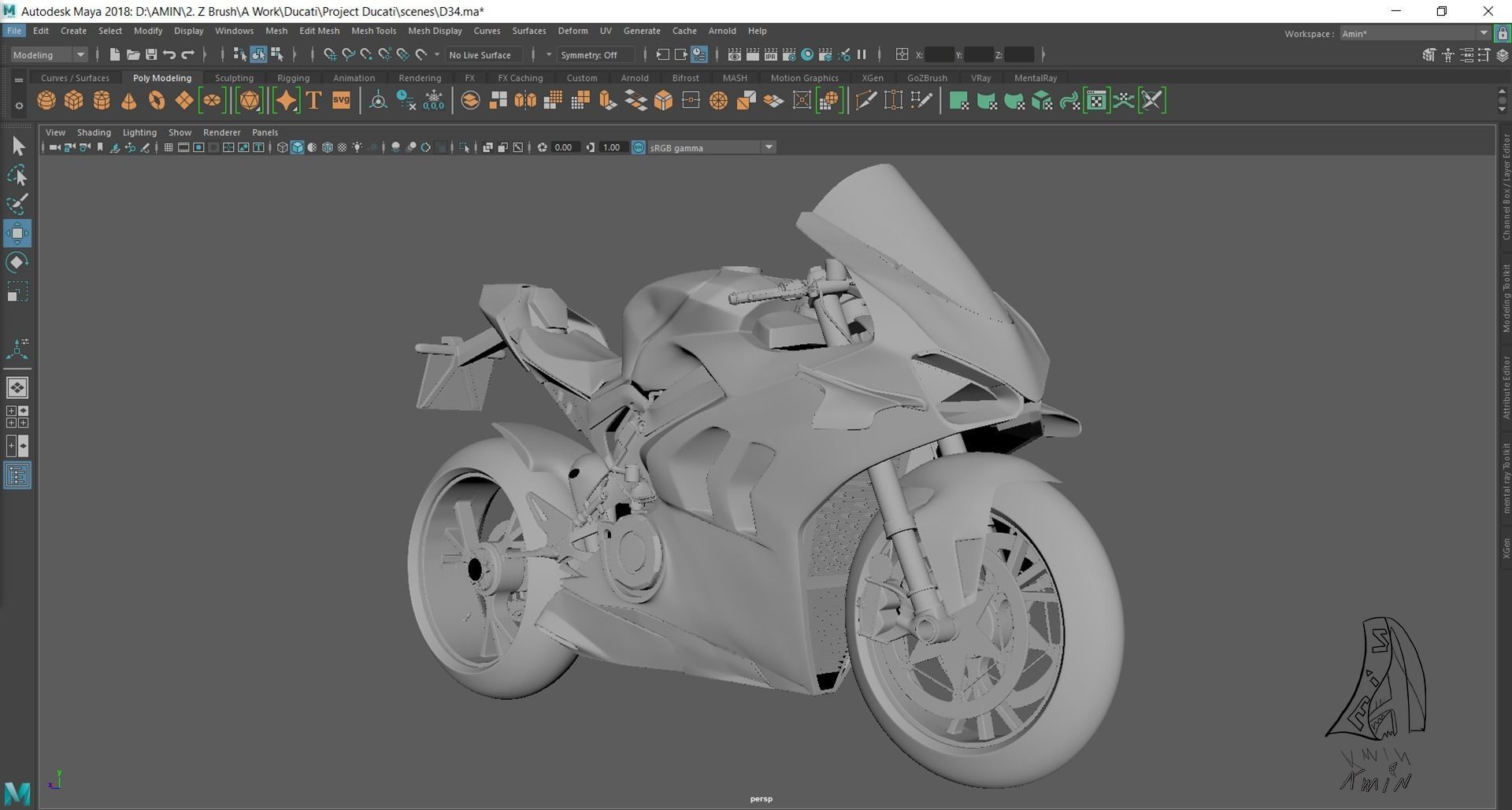Activate the Multi-Cut tool shelf icon
The height and width of the screenshot is (810, 1512).
(865, 101)
